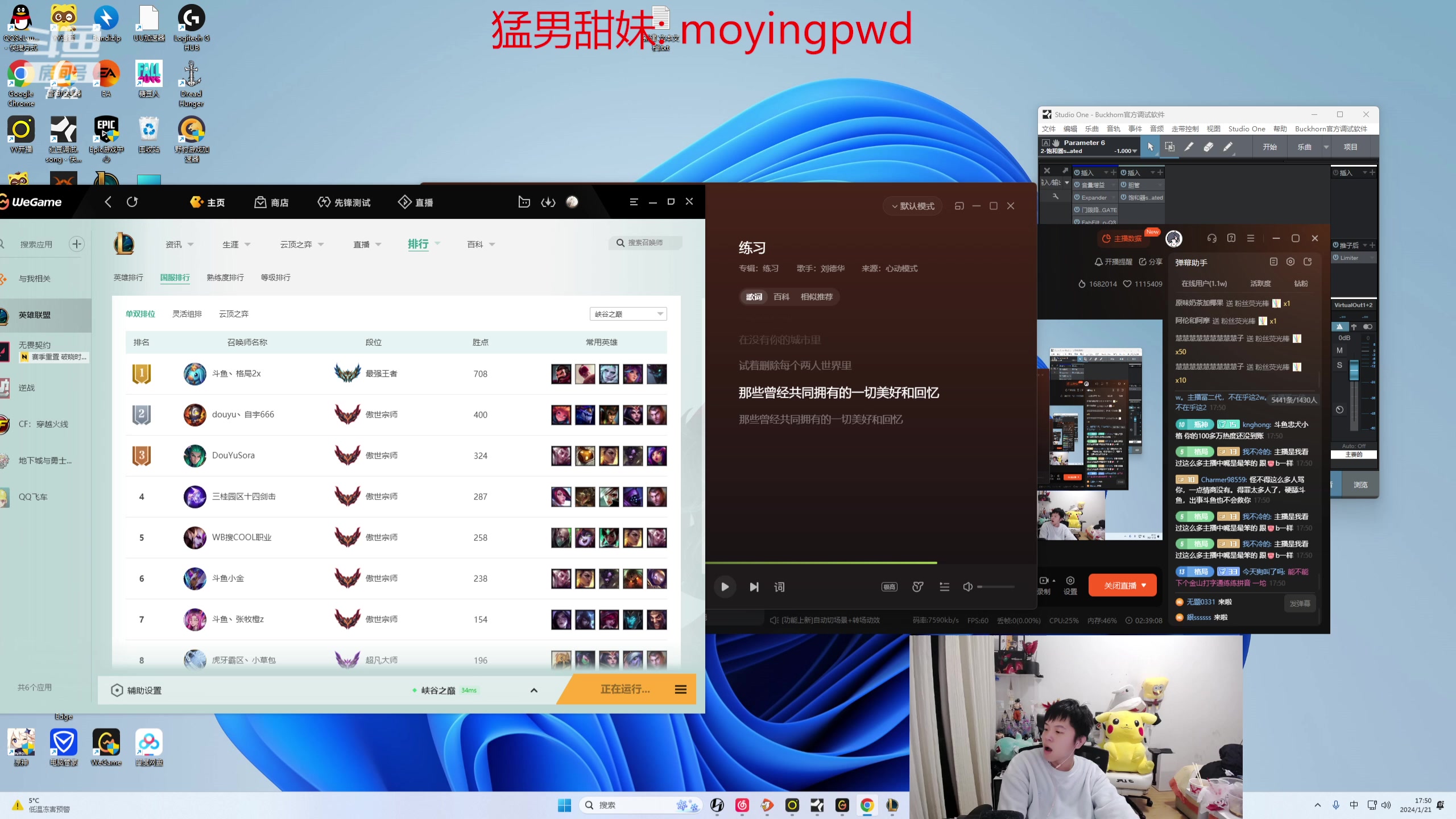Image resolution: width=1456 pixels, height=819 pixels.
Task: Toggle the lyrics 词 icon in player
Action: pos(779,587)
